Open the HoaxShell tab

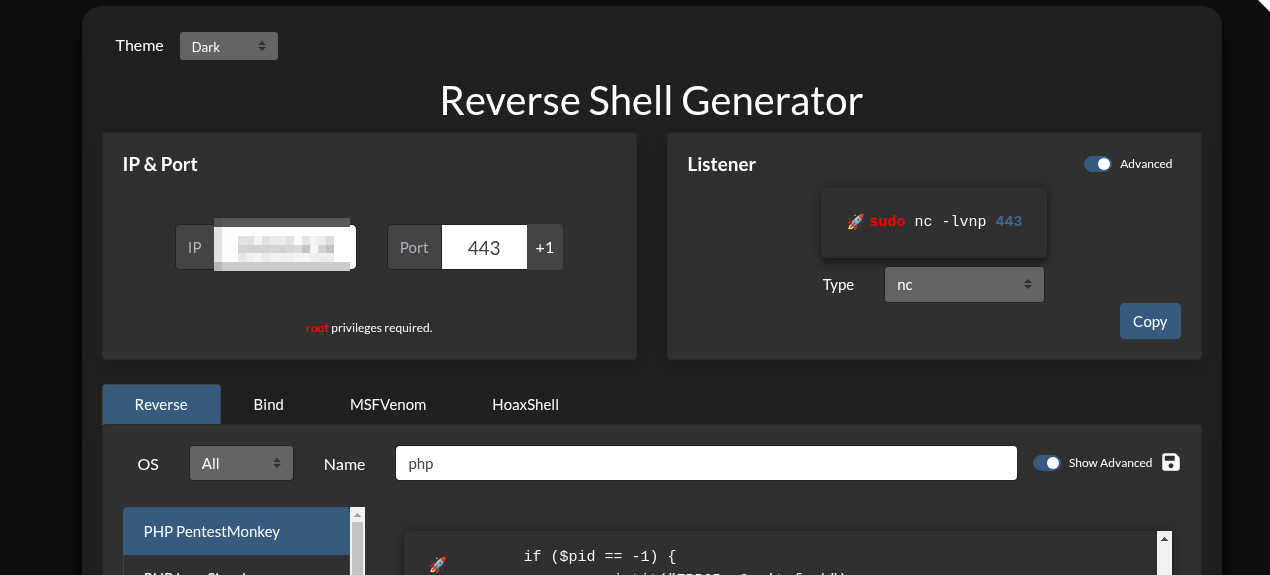pos(525,404)
